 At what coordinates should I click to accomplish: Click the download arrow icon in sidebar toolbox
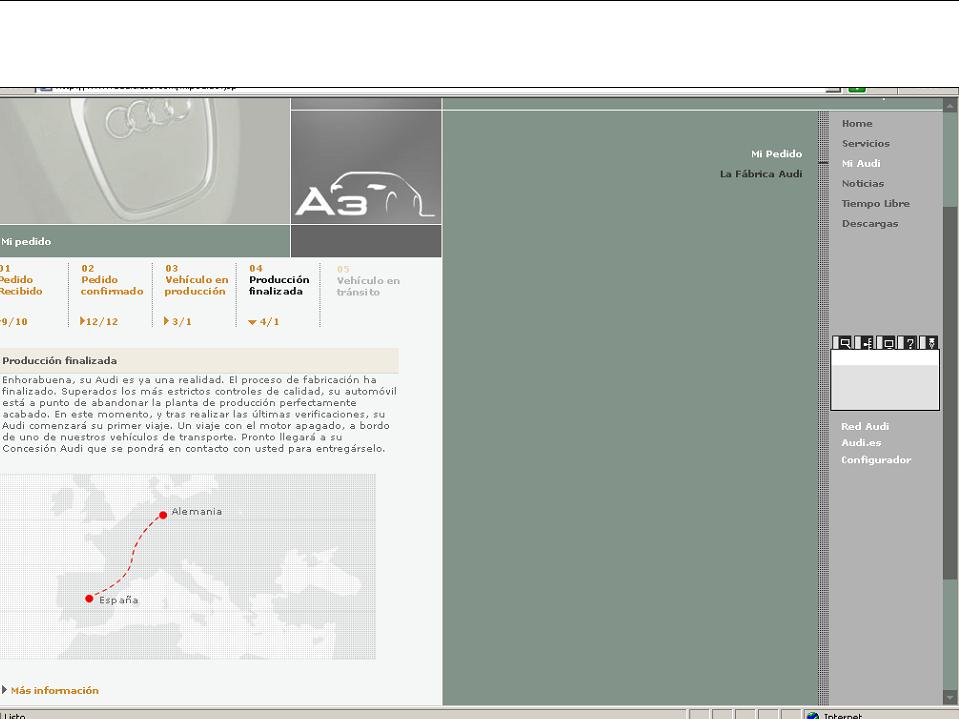tap(931, 343)
